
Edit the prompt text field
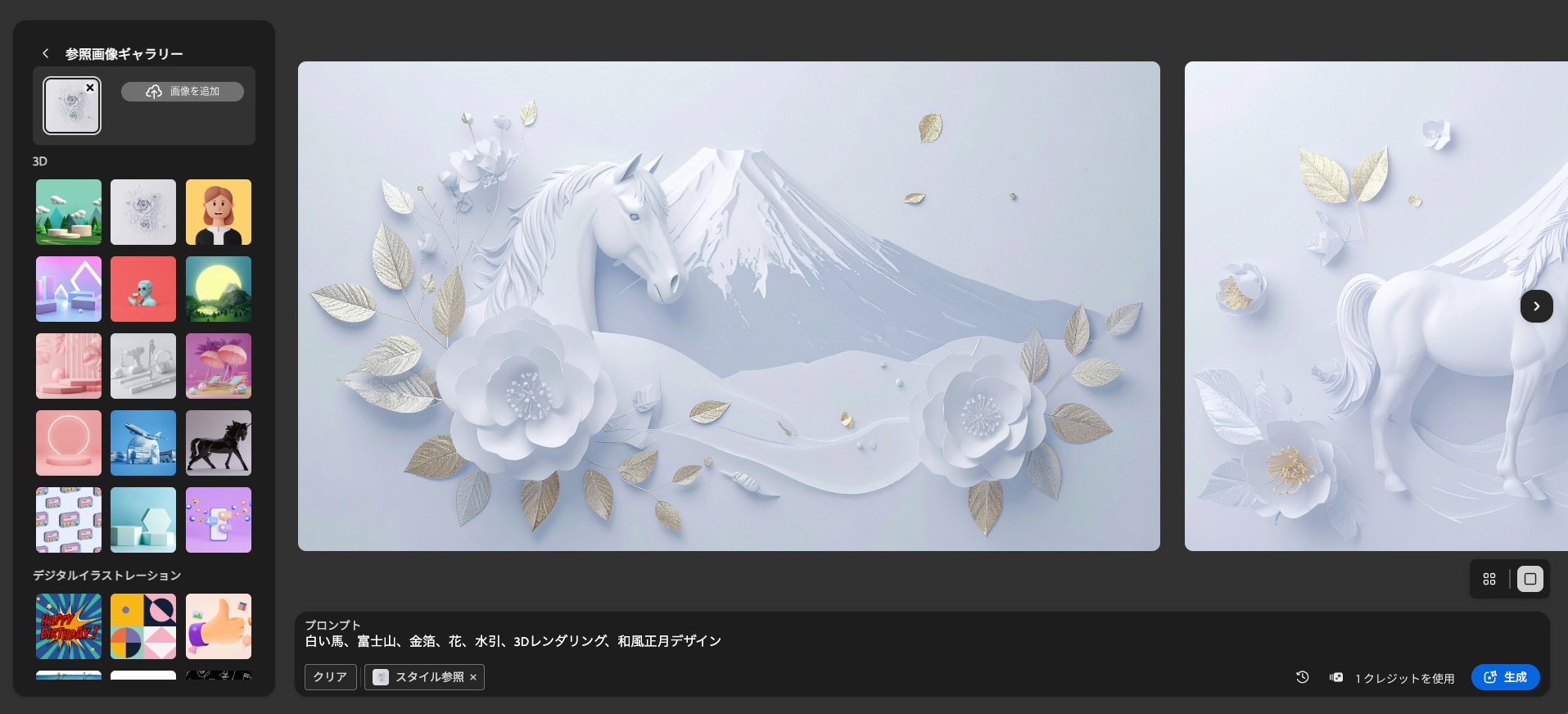click(x=513, y=641)
